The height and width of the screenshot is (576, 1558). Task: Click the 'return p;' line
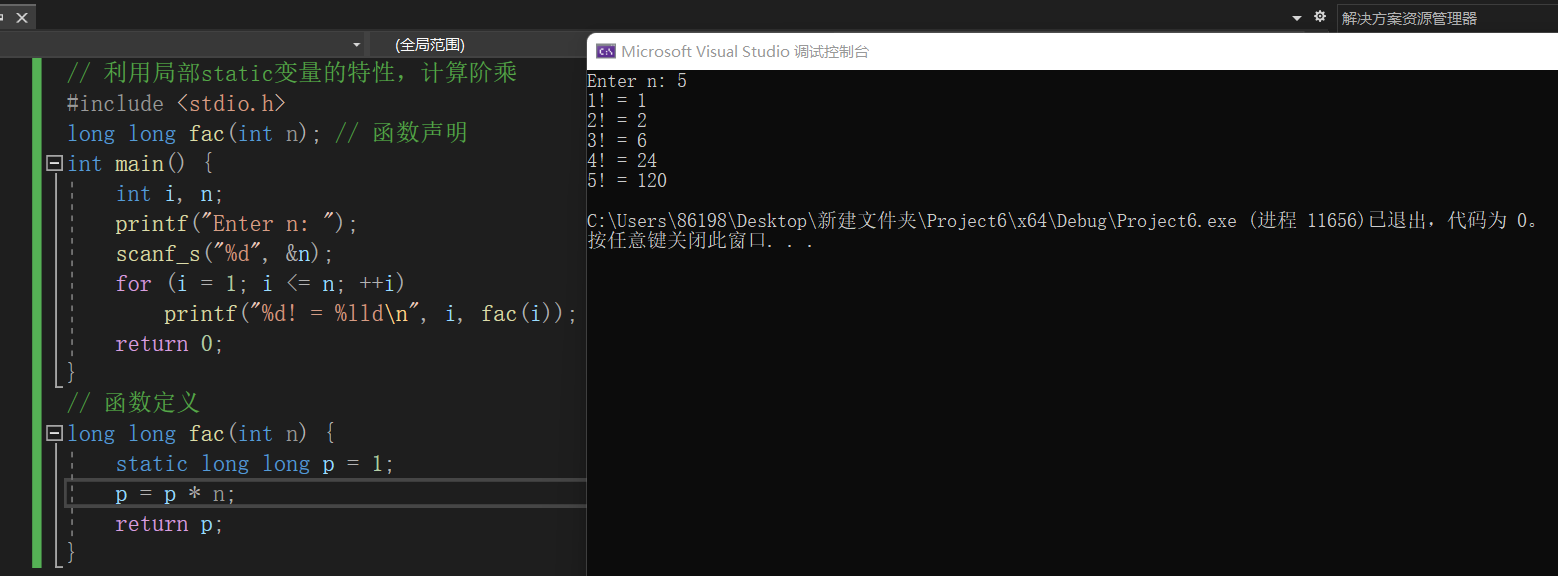pyautogui.click(x=169, y=524)
